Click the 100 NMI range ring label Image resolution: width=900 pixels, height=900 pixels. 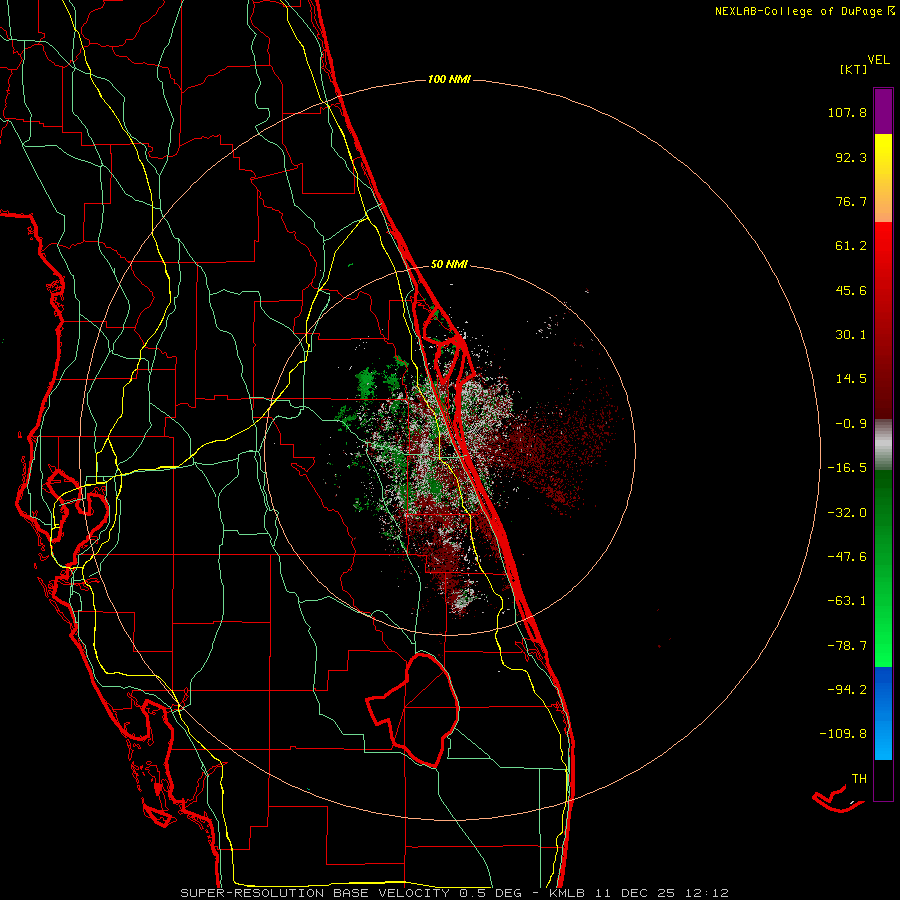[449, 79]
